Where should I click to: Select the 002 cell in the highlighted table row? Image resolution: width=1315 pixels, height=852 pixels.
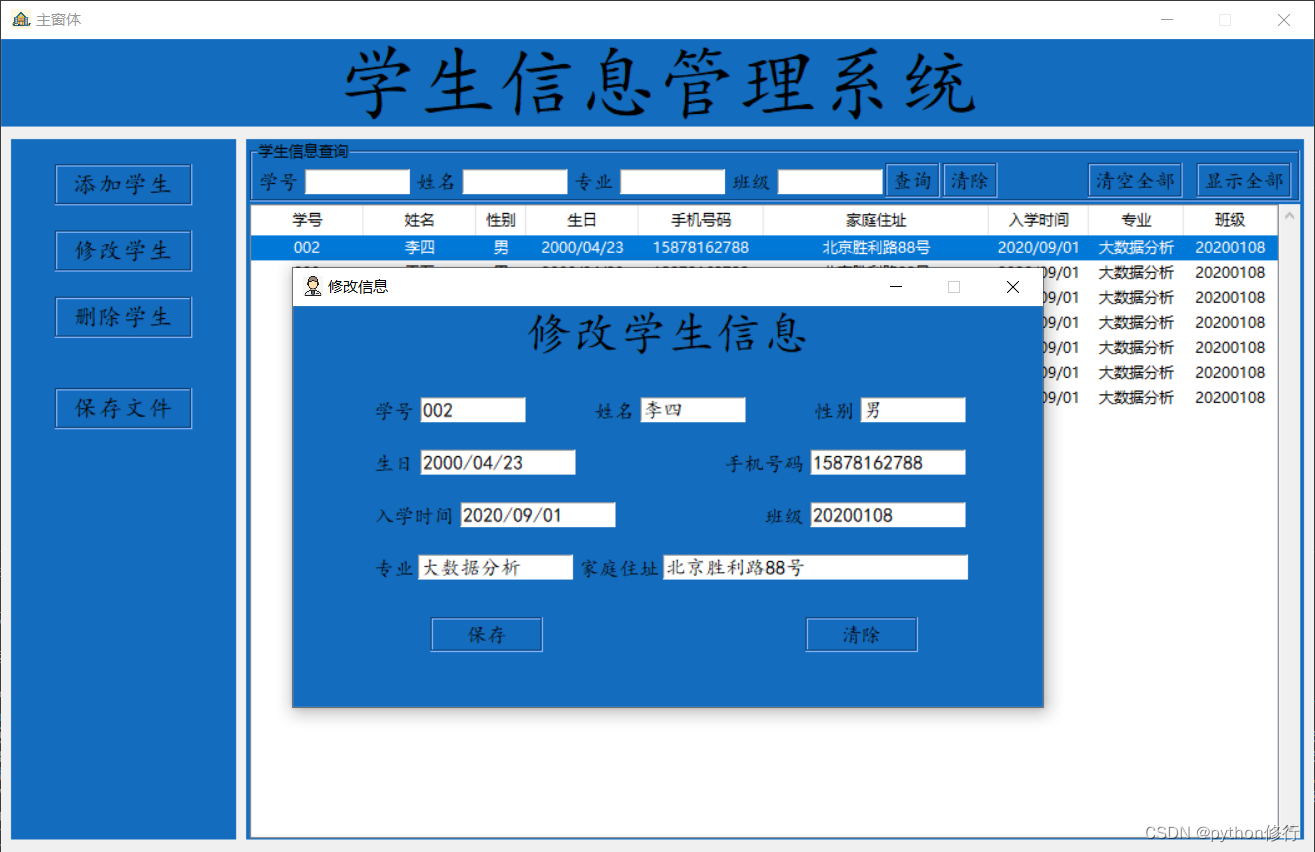tap(307, 247)
